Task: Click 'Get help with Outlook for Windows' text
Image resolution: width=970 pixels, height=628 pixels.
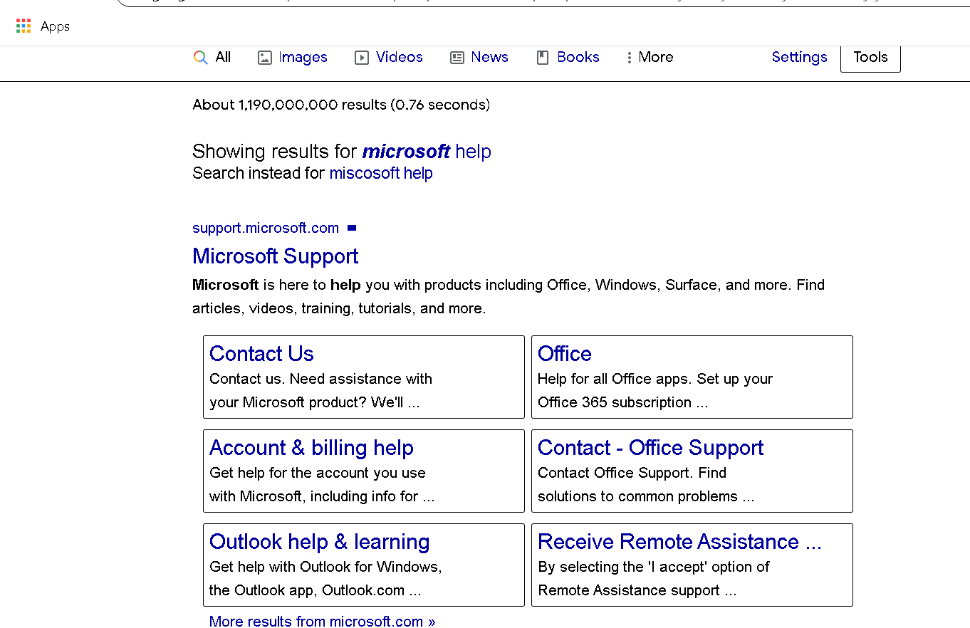Action: coord(325,567)
